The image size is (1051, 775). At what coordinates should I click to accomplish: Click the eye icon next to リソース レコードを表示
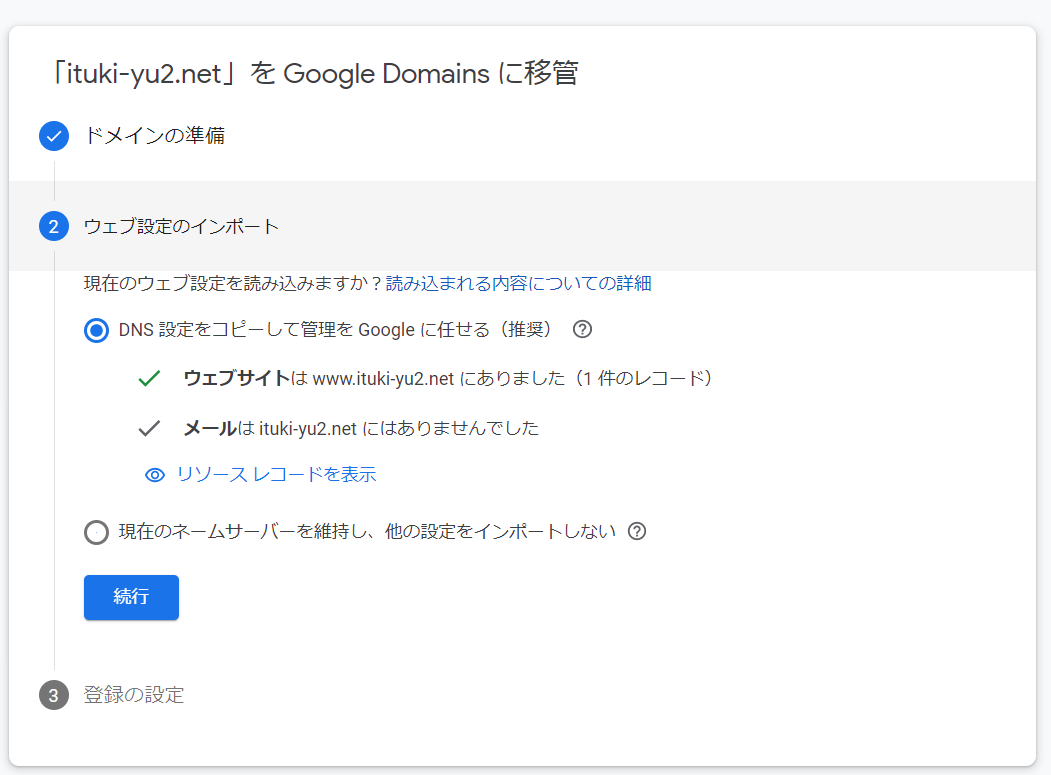pos(153,475)
